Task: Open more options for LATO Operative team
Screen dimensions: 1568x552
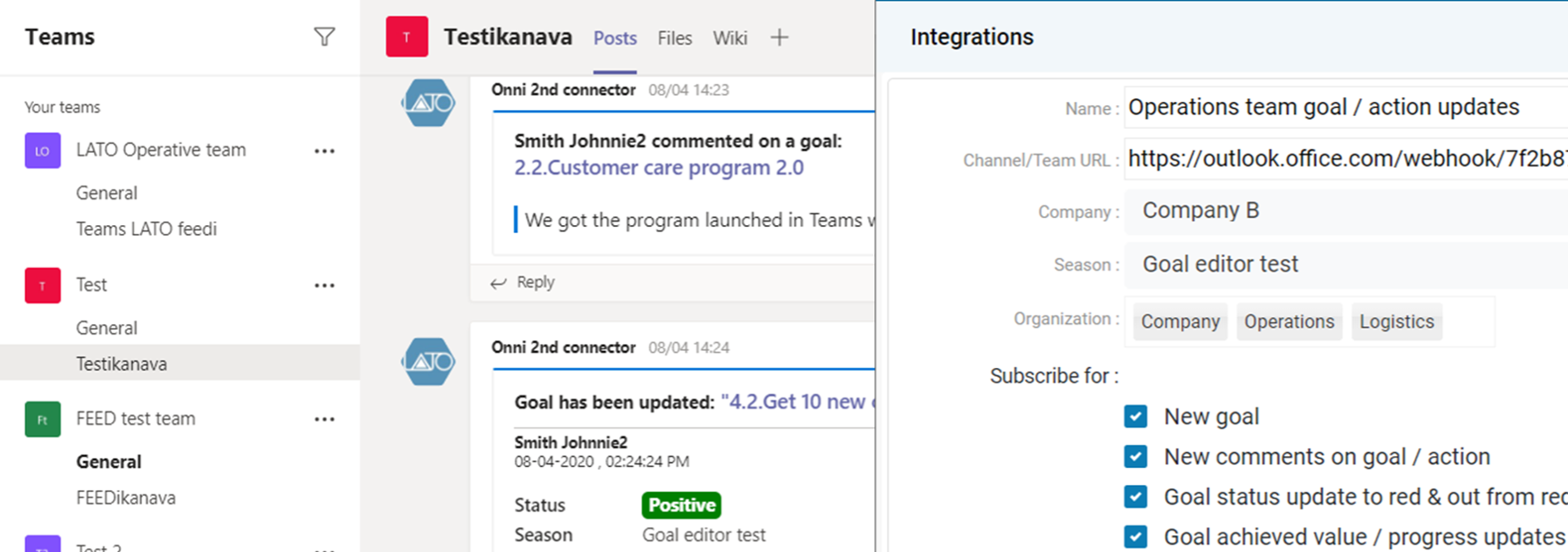Action: 325,151
